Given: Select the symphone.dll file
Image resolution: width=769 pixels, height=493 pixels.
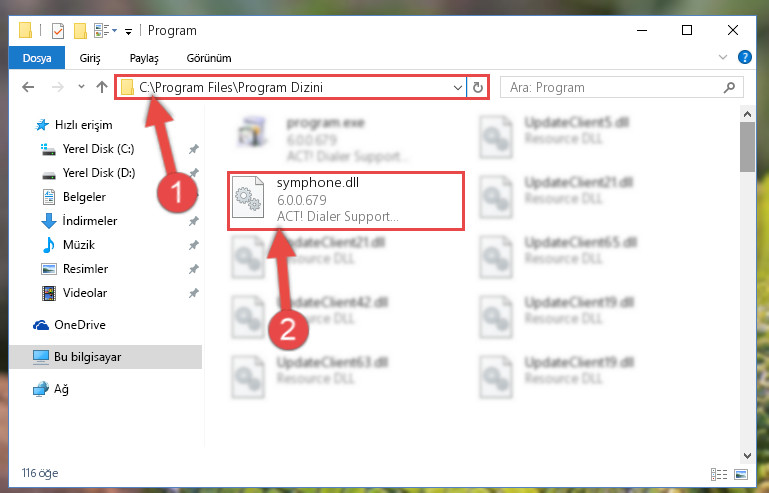Looking at the screenshot, I should tap(346, 201).
